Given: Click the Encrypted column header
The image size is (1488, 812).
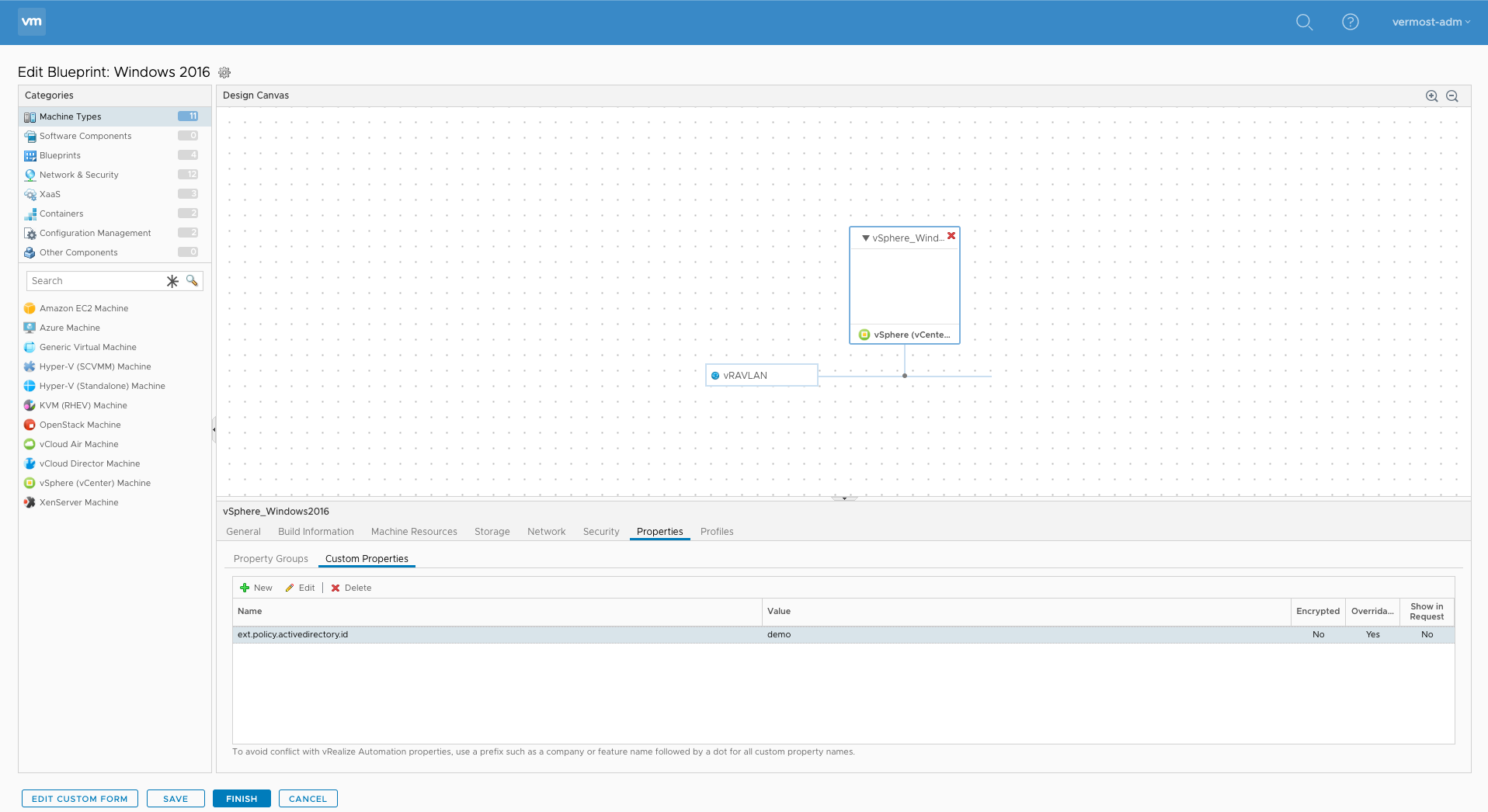Looking at the screenshot, I should click(1318, 612).
